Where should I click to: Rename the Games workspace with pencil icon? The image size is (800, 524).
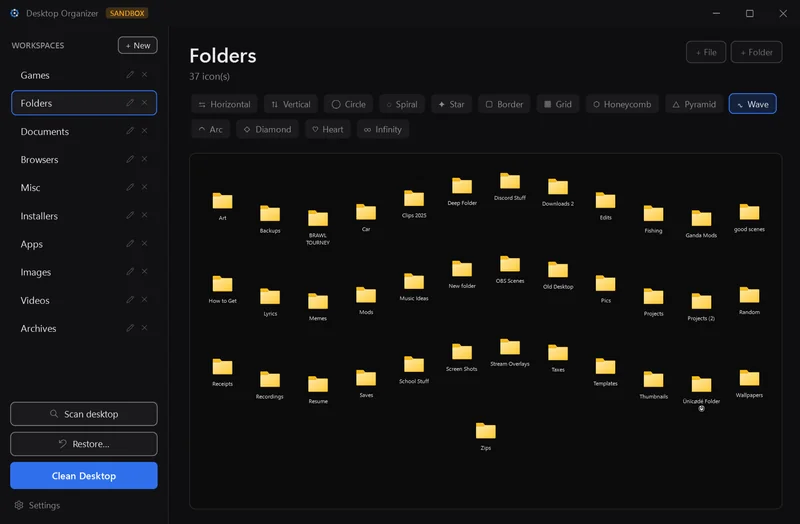(x=130, y=74)
